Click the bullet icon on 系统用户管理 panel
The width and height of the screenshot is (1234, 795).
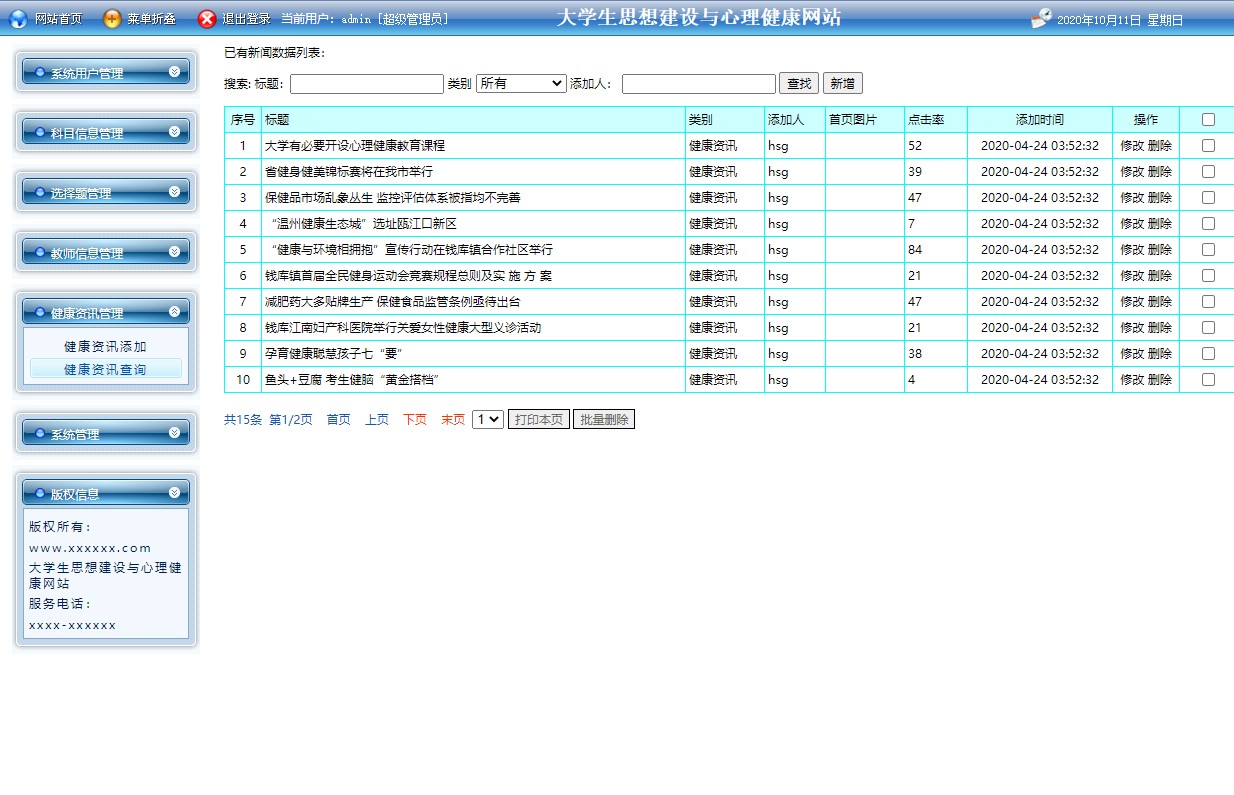40,73
